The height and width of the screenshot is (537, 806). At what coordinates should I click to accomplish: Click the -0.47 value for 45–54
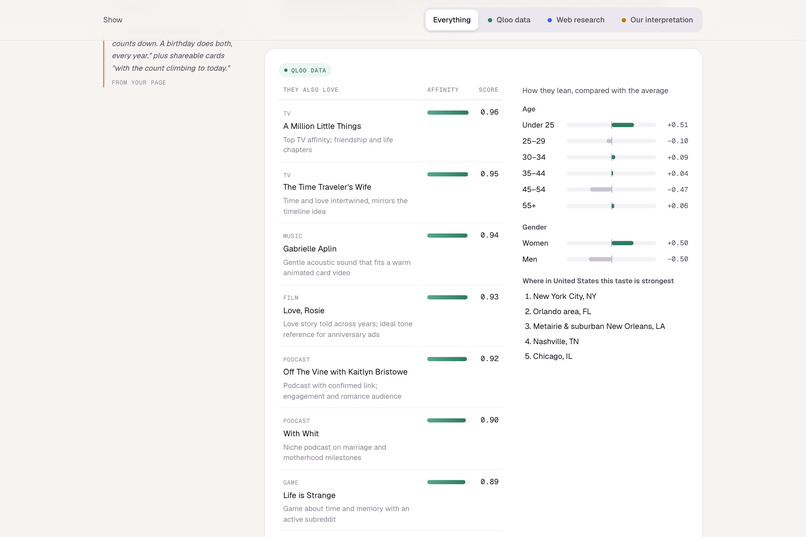click(677, 190)
